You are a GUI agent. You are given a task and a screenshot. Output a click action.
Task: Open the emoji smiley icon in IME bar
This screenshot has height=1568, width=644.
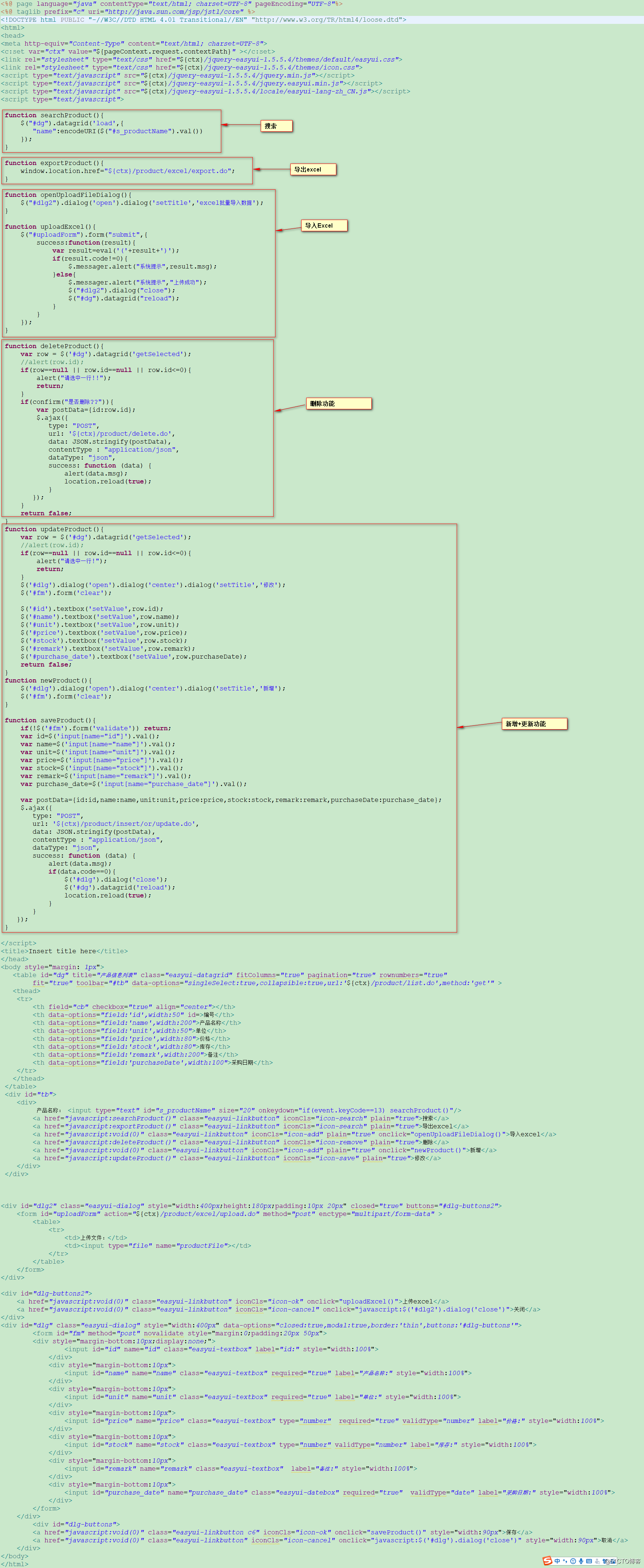[x=573, y=1561]
